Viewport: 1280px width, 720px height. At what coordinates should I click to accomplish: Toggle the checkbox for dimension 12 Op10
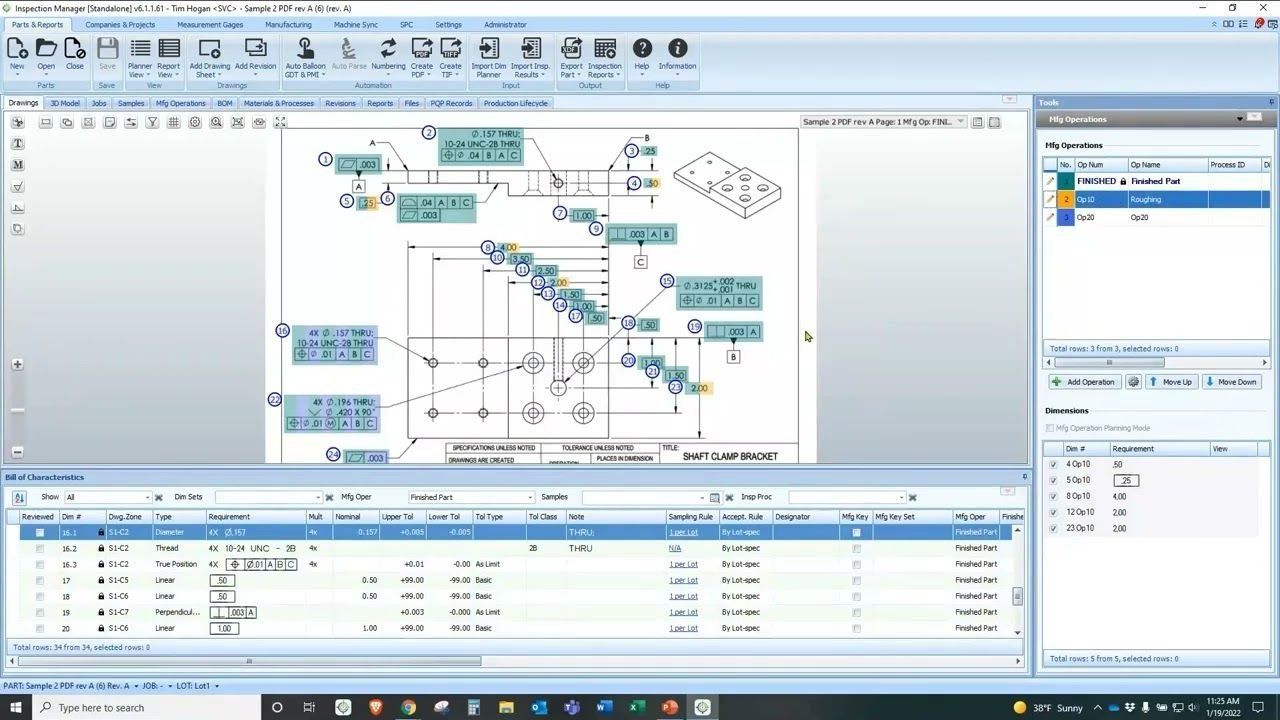pyautogui.click(x=1053, y=512)
